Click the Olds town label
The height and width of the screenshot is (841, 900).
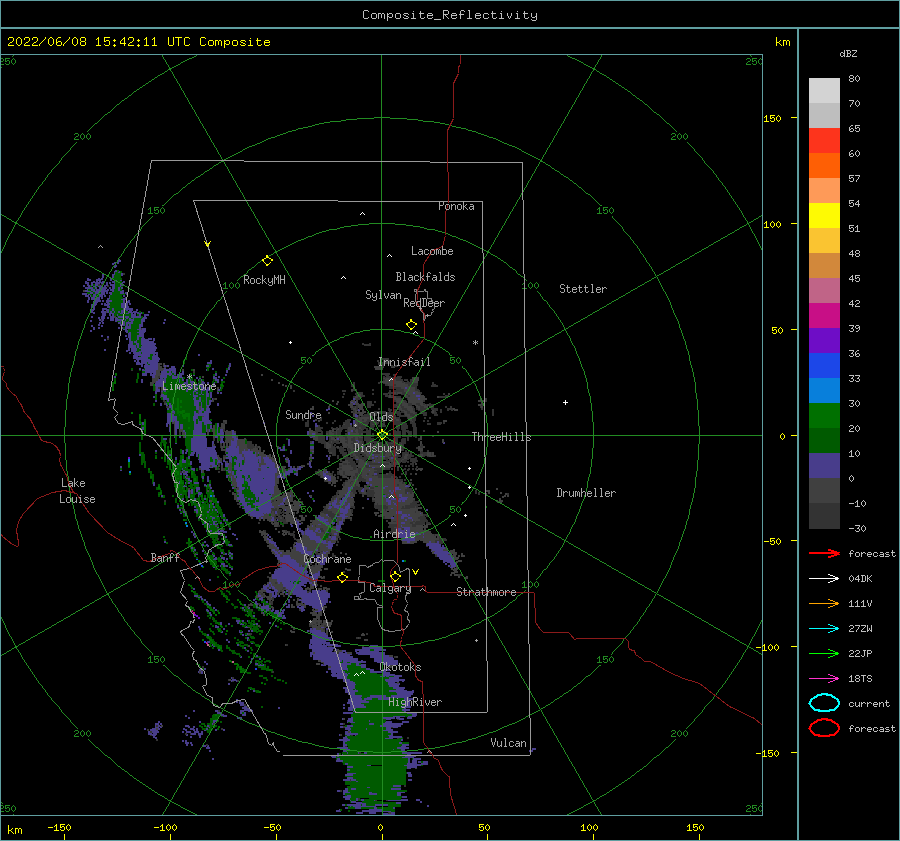click(x=381, y=417)
